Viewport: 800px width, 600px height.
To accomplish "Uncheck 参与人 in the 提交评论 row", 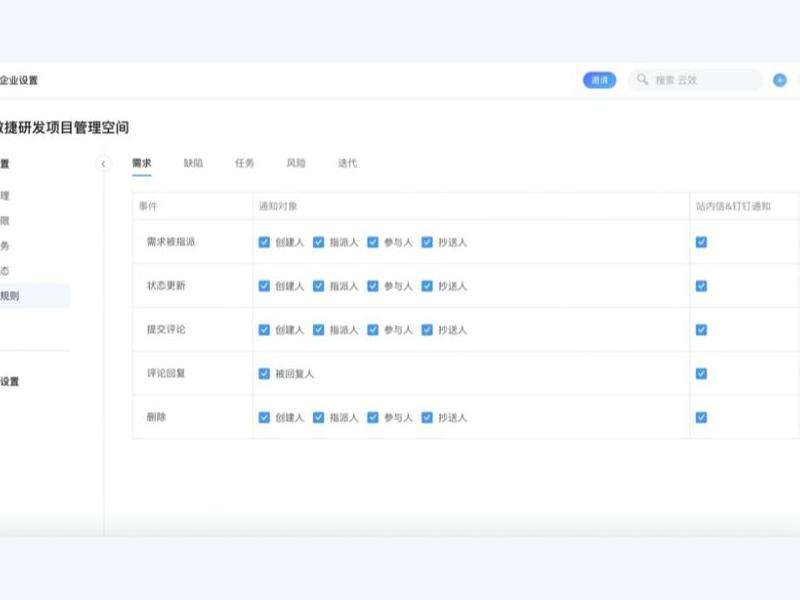I will click(374, 328).
